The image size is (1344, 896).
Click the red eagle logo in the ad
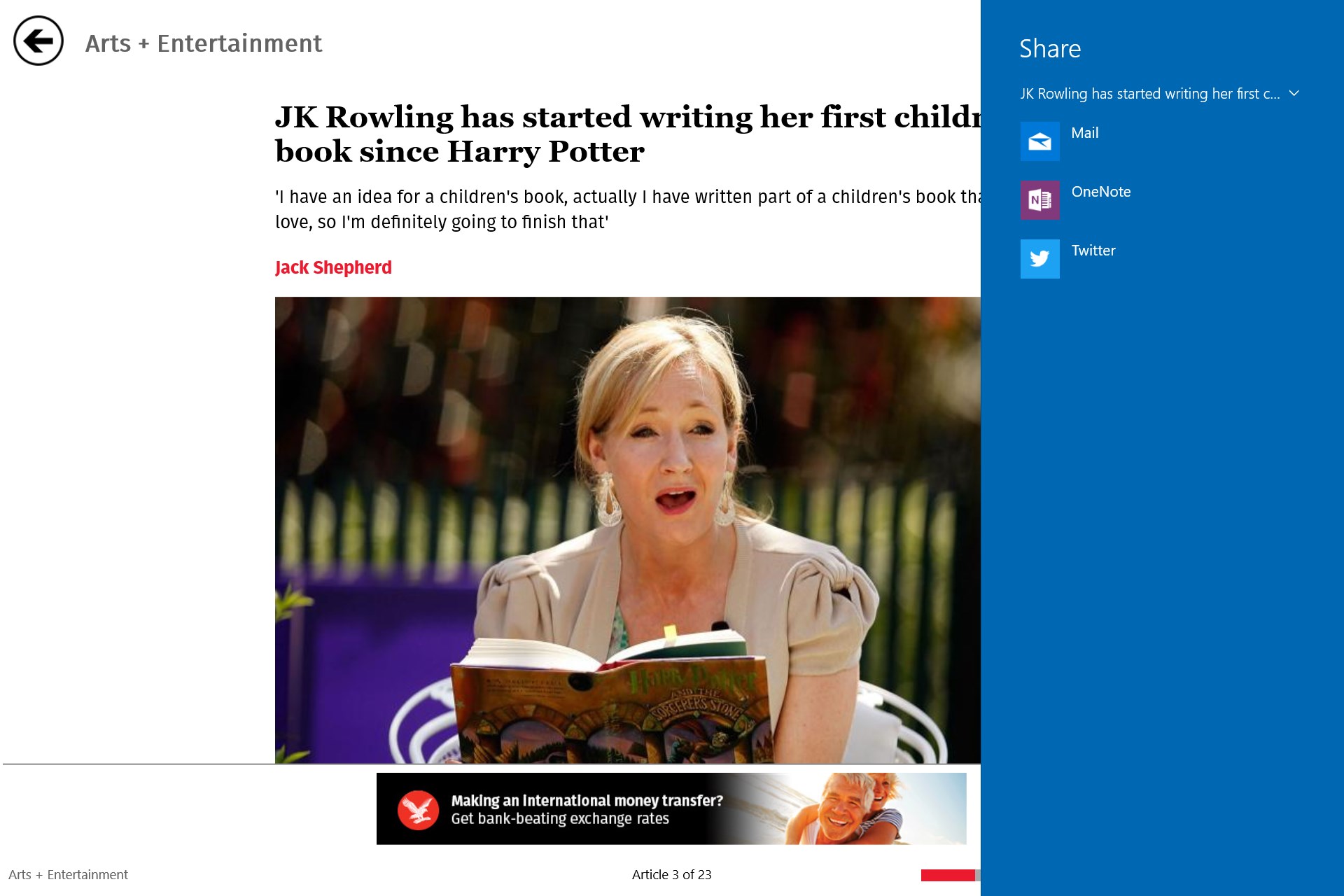(418, 810)
